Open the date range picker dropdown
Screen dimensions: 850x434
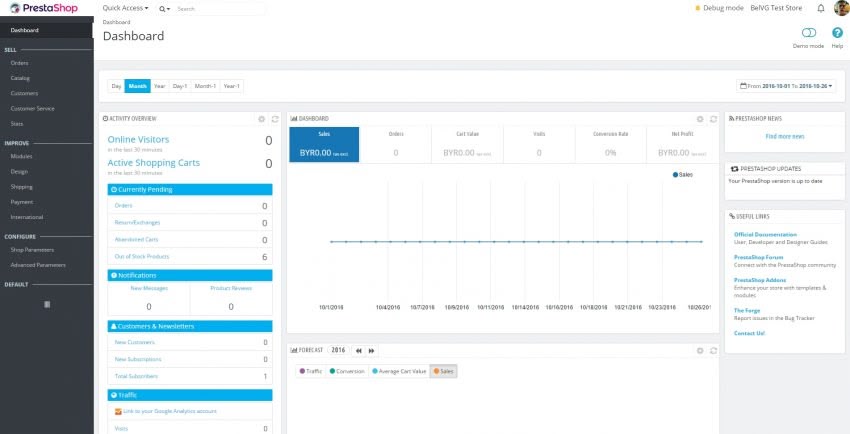click(x=785, y=86)
